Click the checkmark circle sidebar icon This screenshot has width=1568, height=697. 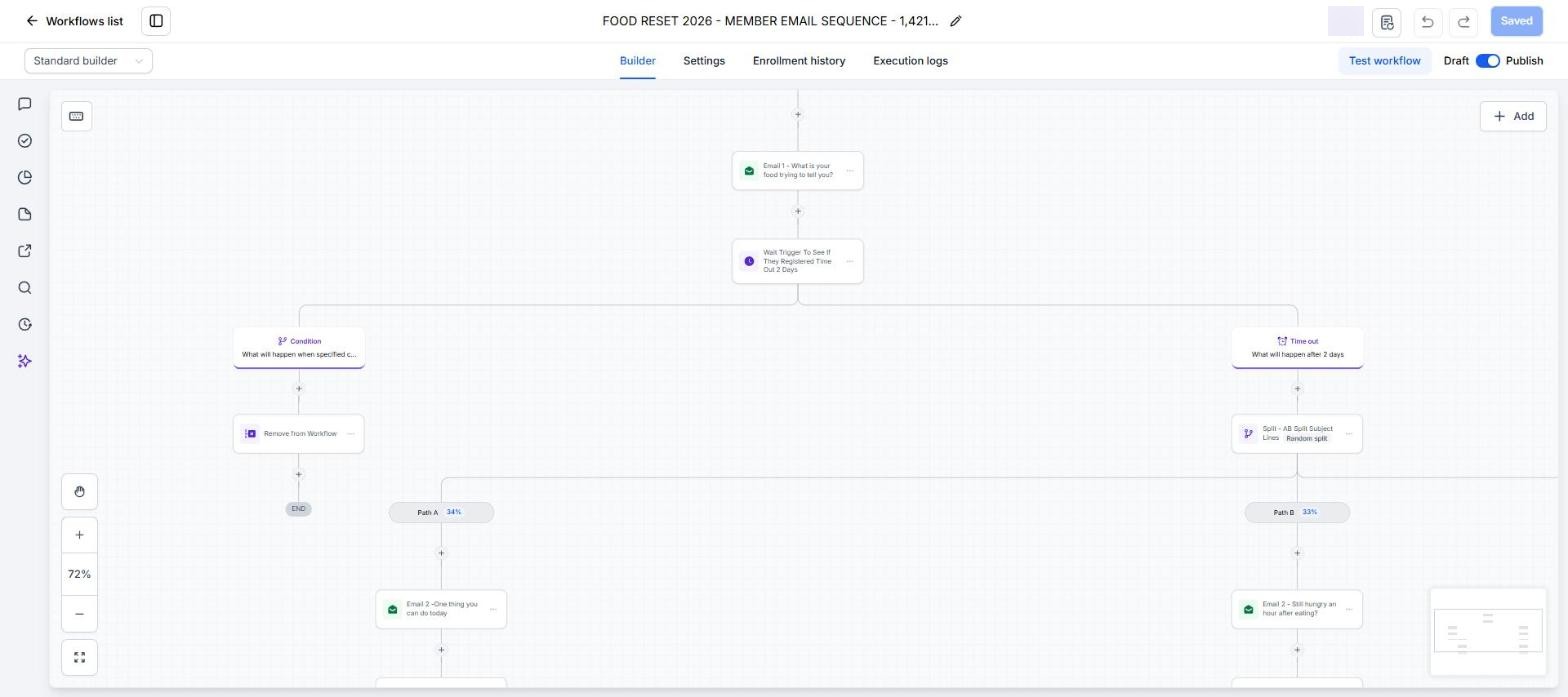click(x=25, y=141)
